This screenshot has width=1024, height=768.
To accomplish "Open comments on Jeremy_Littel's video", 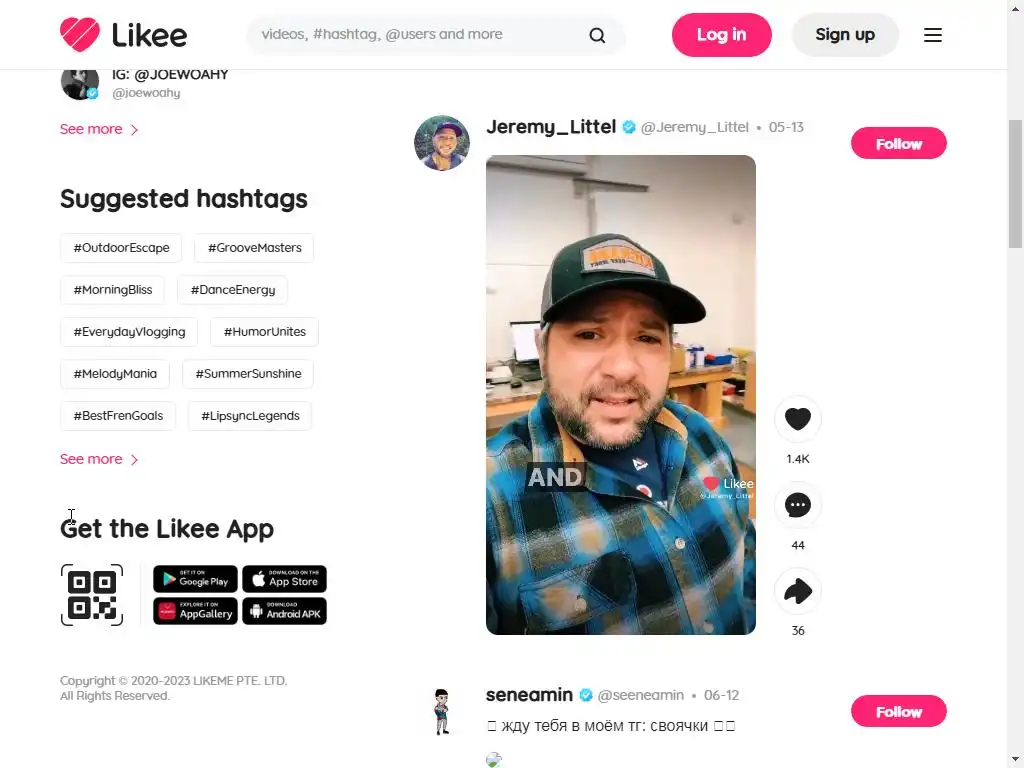I will (x=797, y=505).
